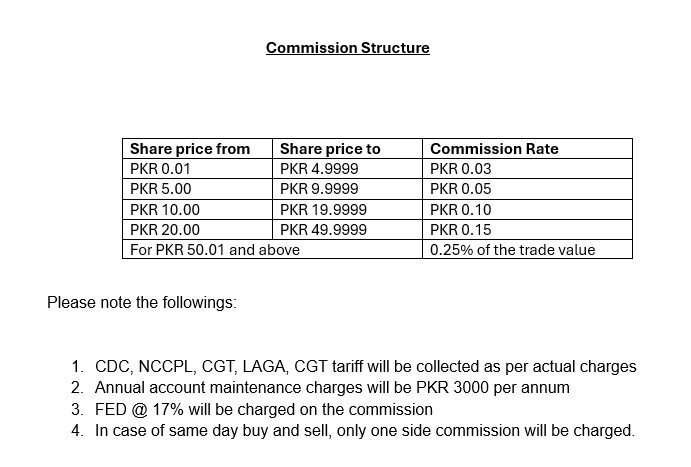Click the PKR 0.05 commission rate cell
Image resolution: width=691 pixels, height=467 pixels.
[x=461, y=189]
